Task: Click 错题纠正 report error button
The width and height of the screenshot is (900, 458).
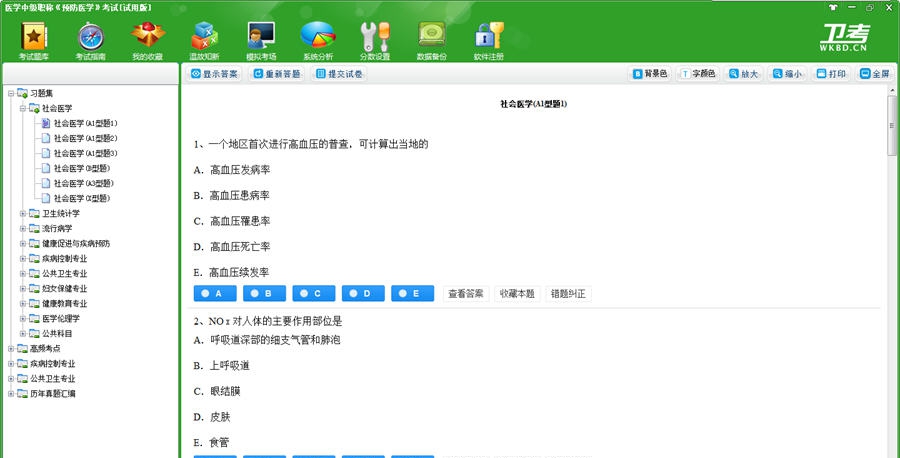Action: (x=568, y=293)
